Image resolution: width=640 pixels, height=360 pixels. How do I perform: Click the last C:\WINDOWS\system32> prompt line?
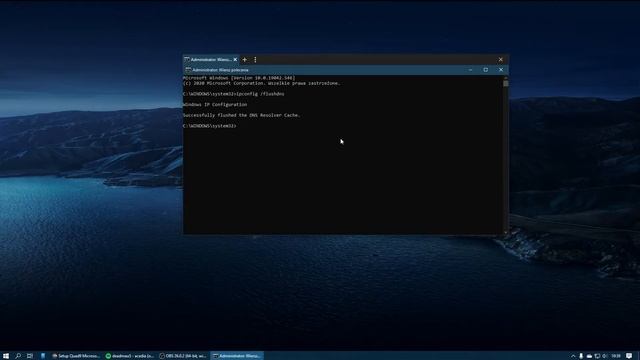pos(210,126)
